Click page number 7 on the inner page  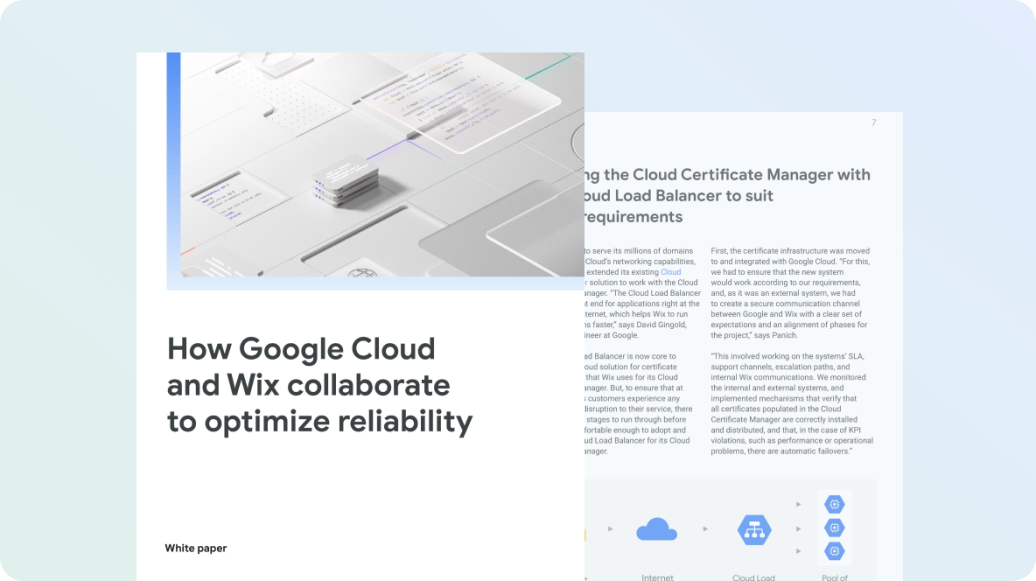tap(873, 122)
